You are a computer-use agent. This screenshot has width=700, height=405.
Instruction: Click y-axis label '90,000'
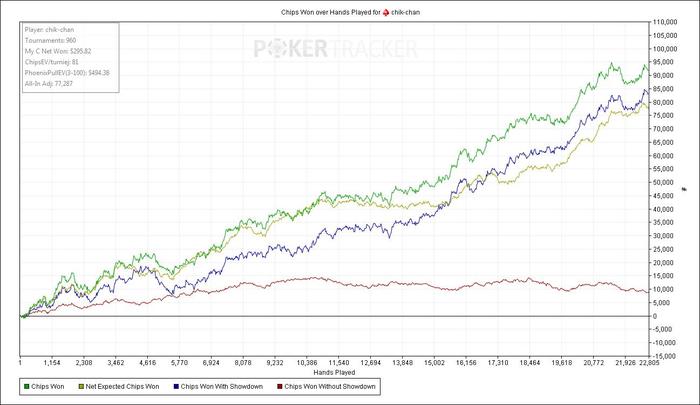664,75
